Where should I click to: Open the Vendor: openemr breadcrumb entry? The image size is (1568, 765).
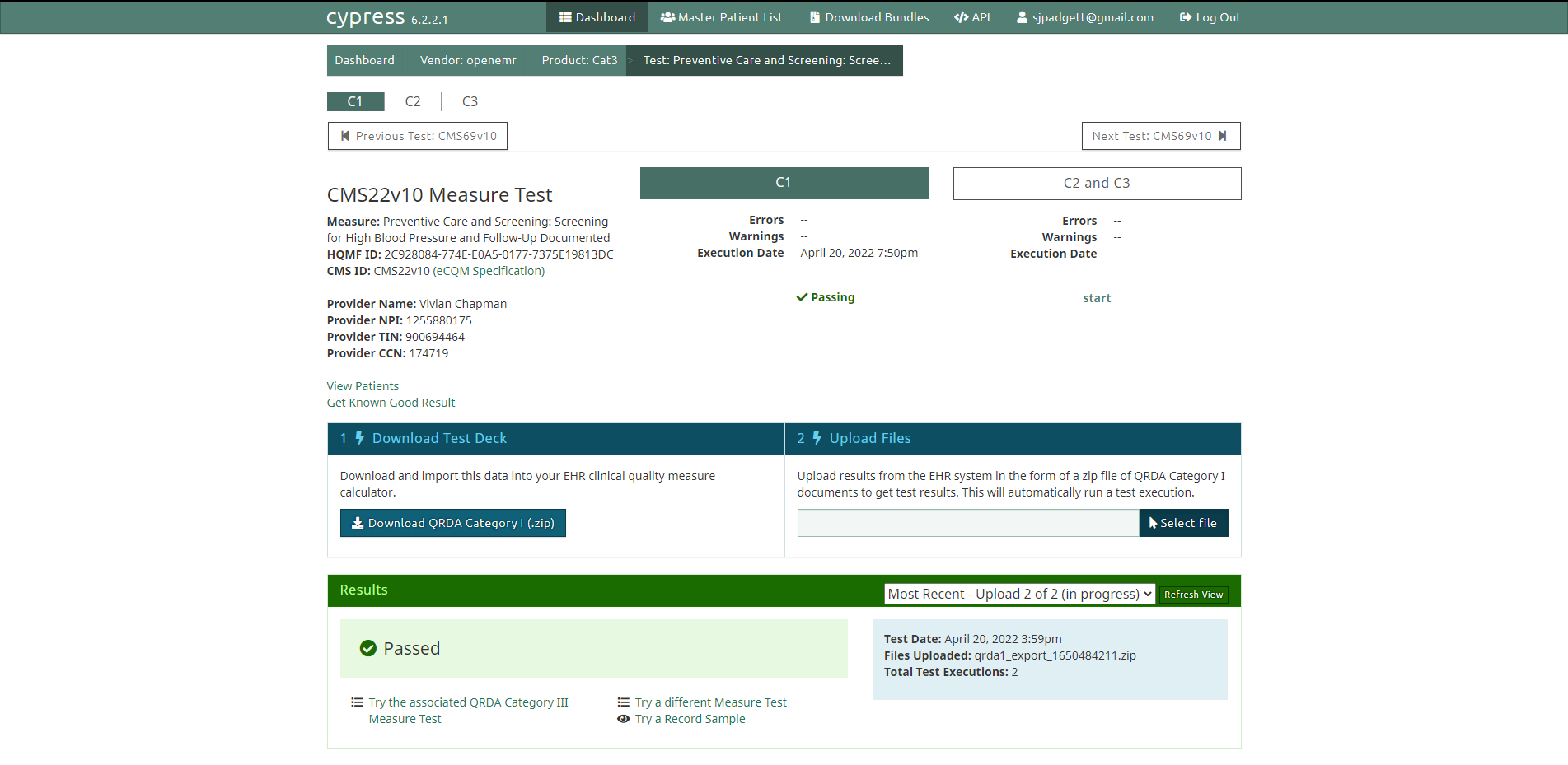pyautogui.click(x=468, y=59)
